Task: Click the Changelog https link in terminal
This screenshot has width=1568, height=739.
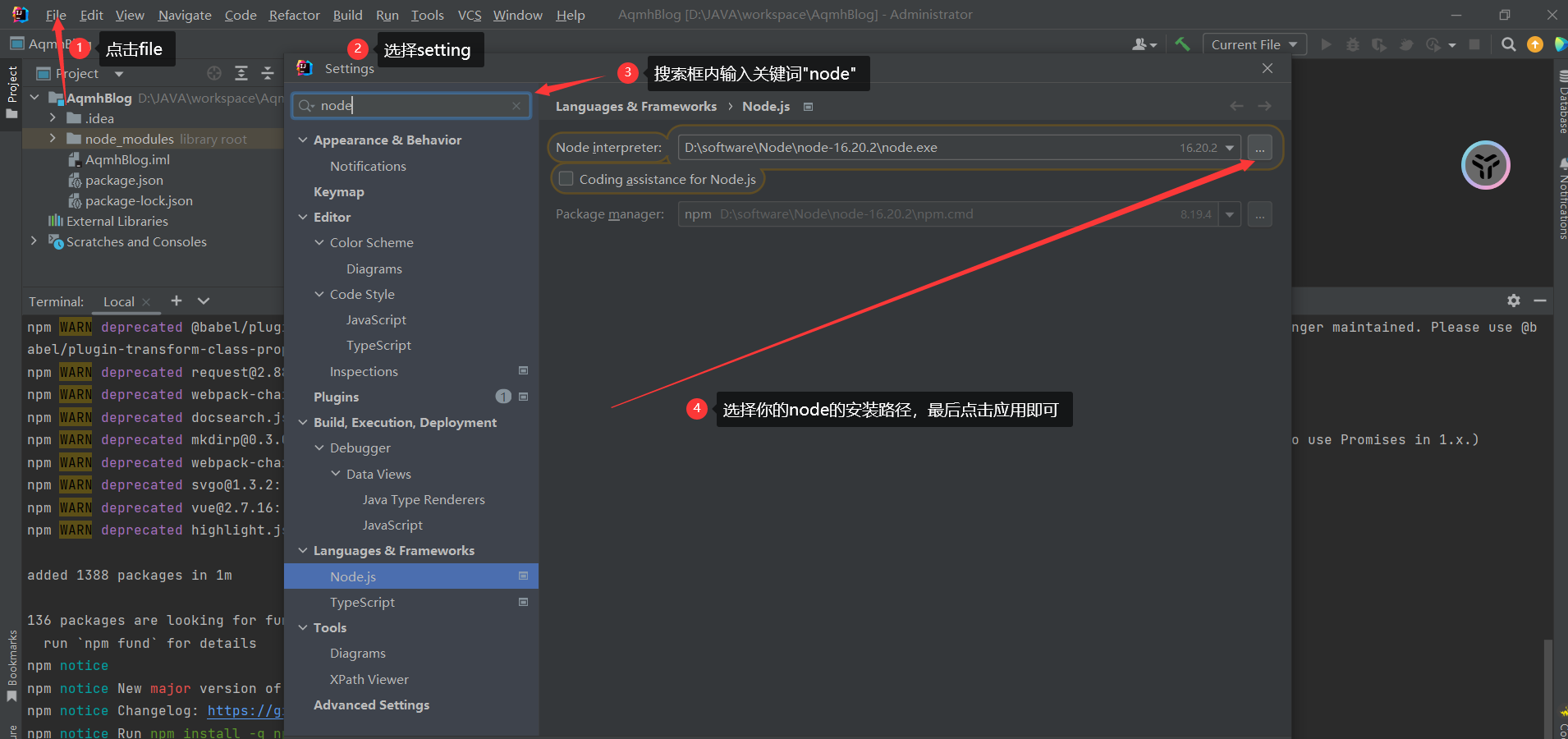Action: point(244,711)
